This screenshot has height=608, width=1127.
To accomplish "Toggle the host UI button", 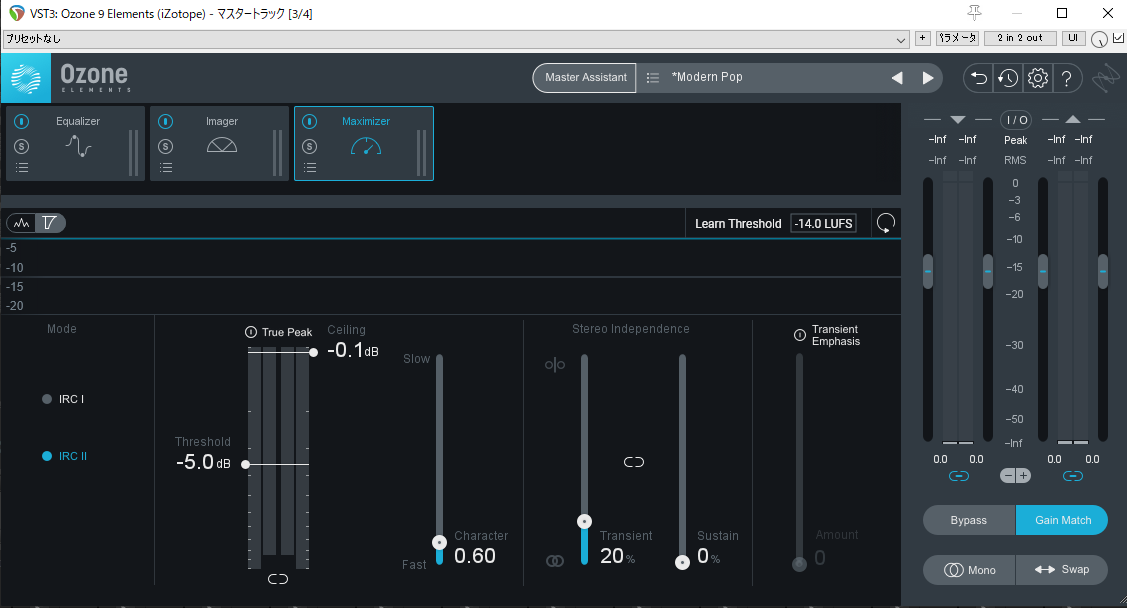I will coord(1073,38).
